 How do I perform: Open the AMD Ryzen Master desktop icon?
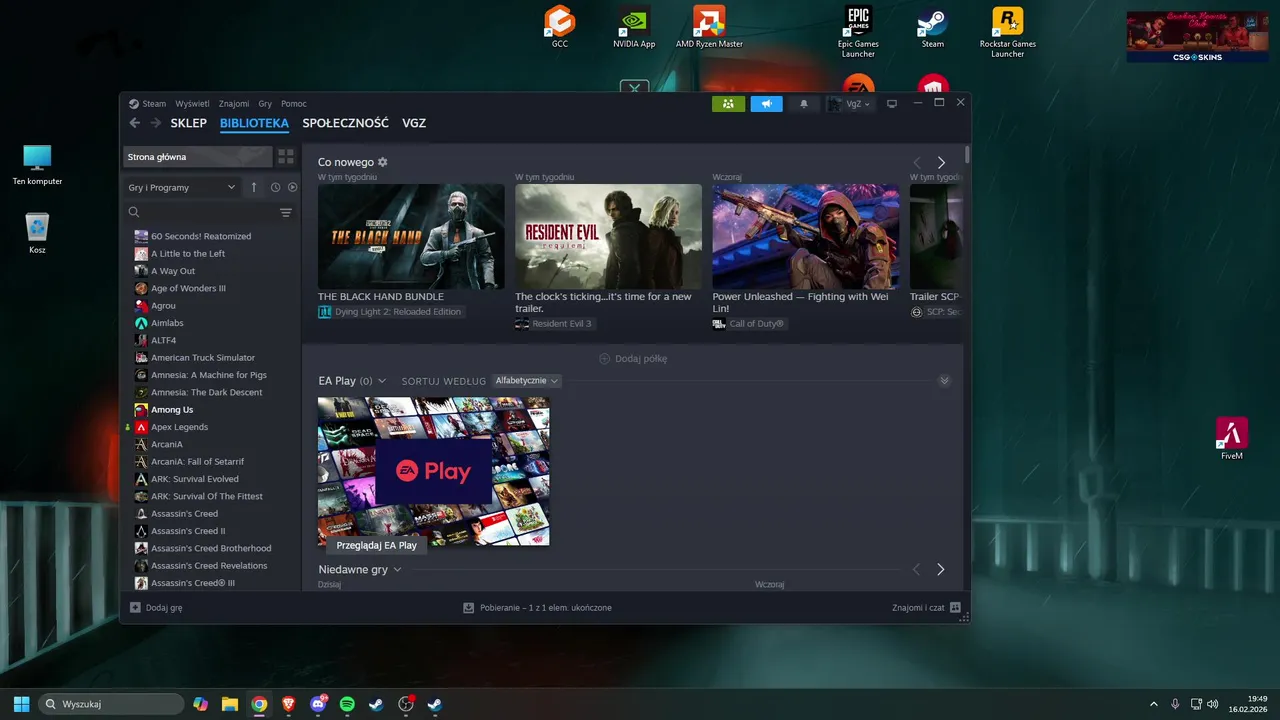coord(709,28)
